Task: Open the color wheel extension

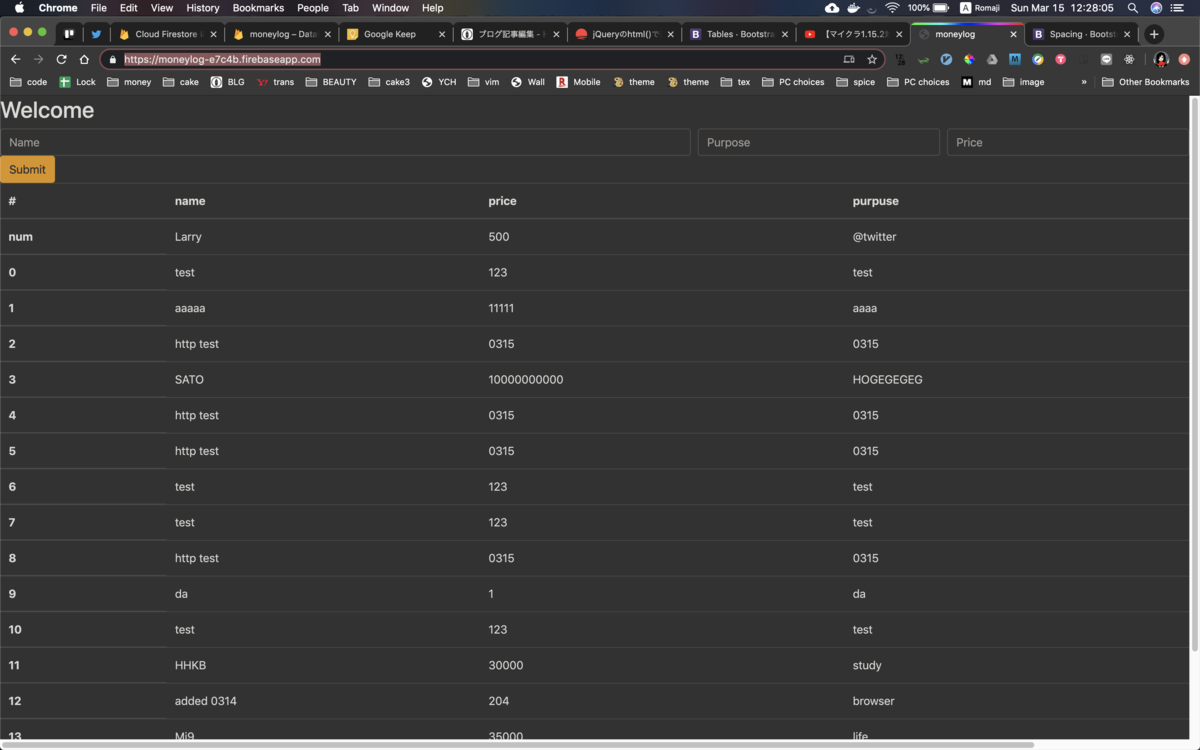Action: pyautogui.click(x=969, y=59)
